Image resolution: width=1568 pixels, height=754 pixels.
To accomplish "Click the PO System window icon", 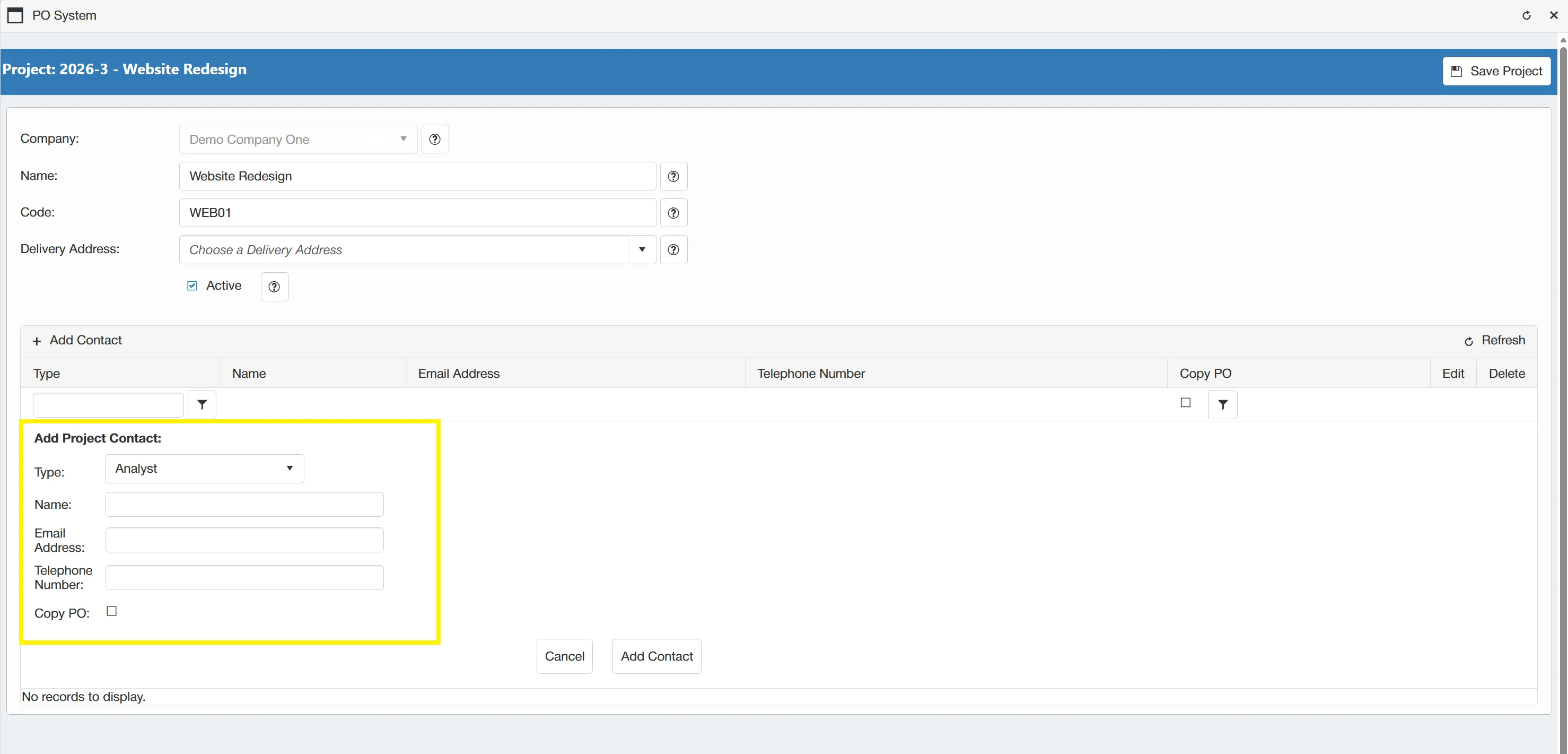I will coord(15,15).
